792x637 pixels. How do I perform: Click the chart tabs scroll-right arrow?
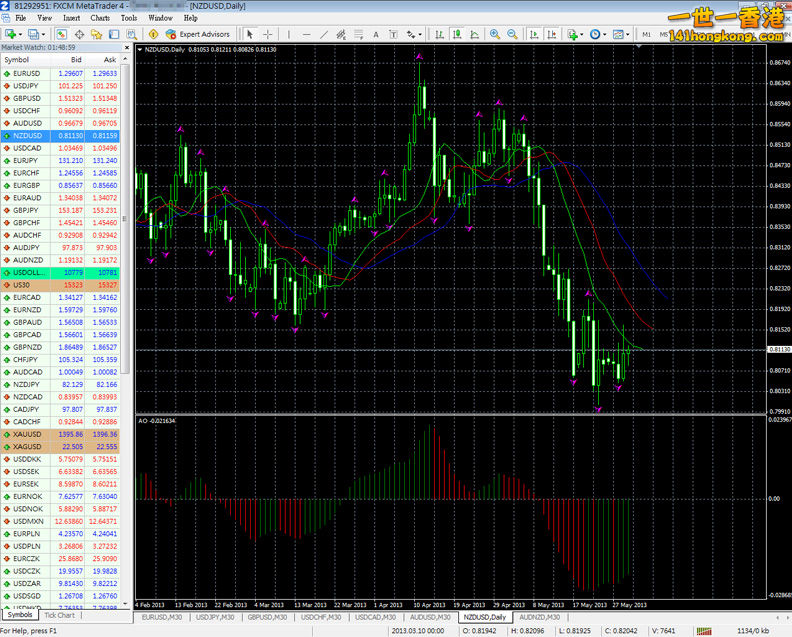[786, 617]
